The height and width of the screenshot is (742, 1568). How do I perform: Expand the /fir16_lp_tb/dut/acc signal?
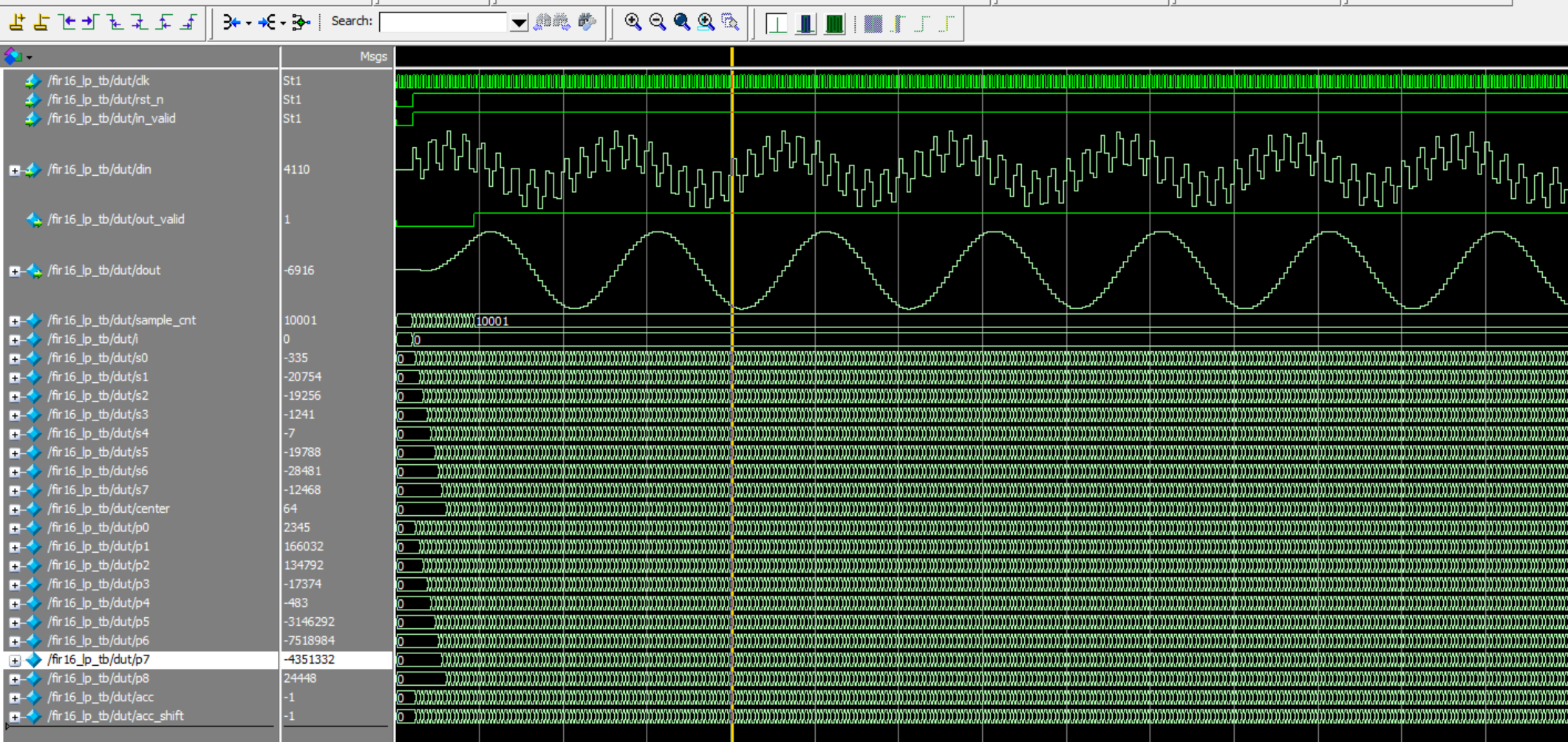(14, 698)
